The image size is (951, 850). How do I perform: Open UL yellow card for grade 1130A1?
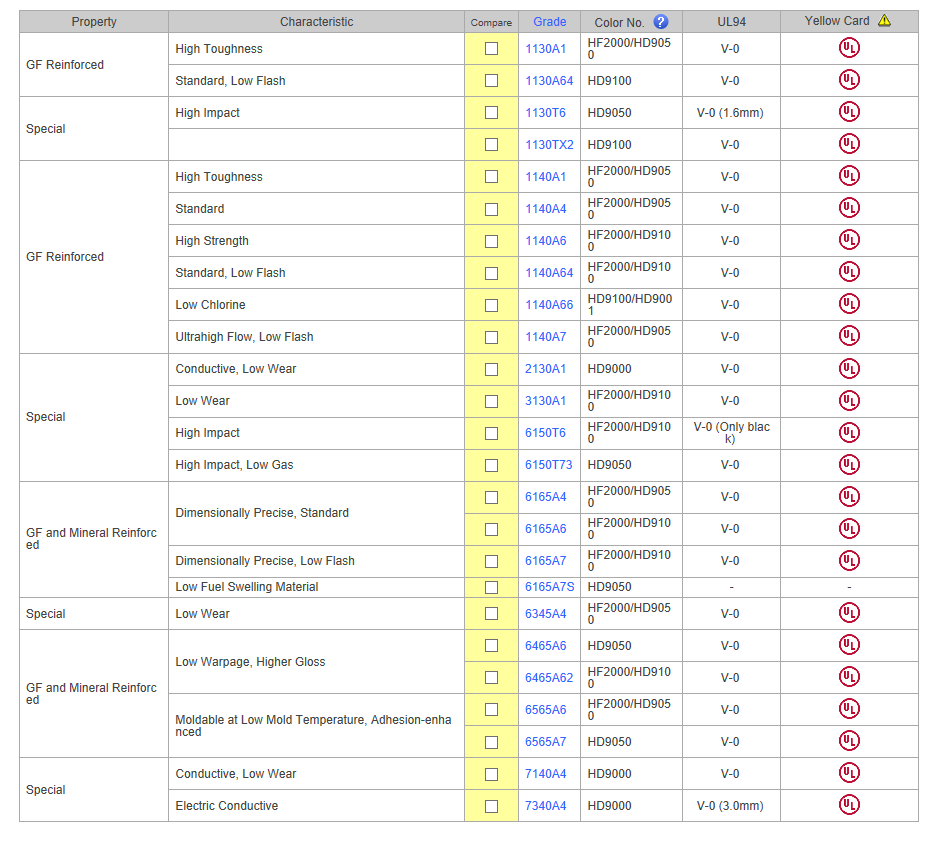pos(849,48)
